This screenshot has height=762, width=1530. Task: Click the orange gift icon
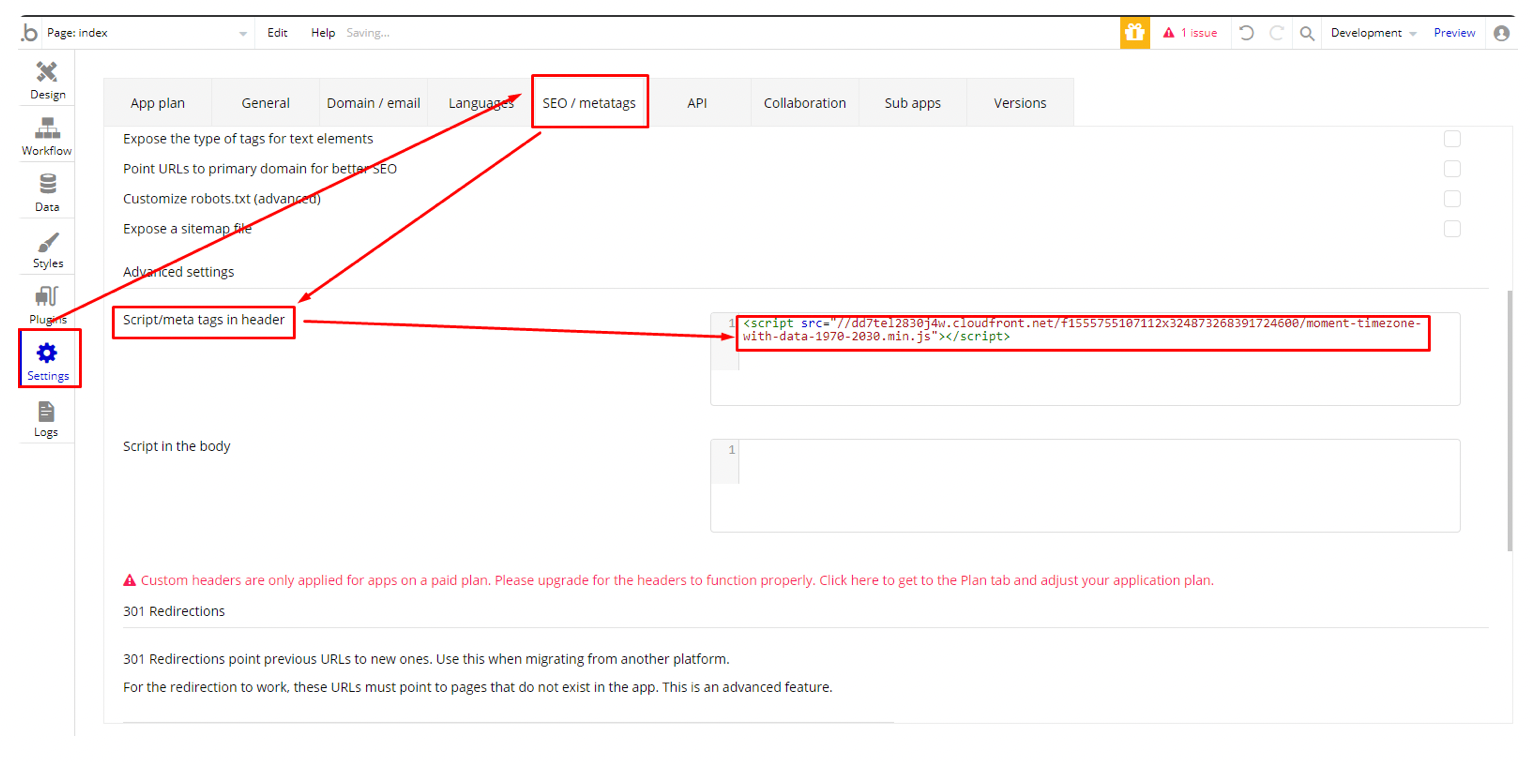(x=1134, y=33)
